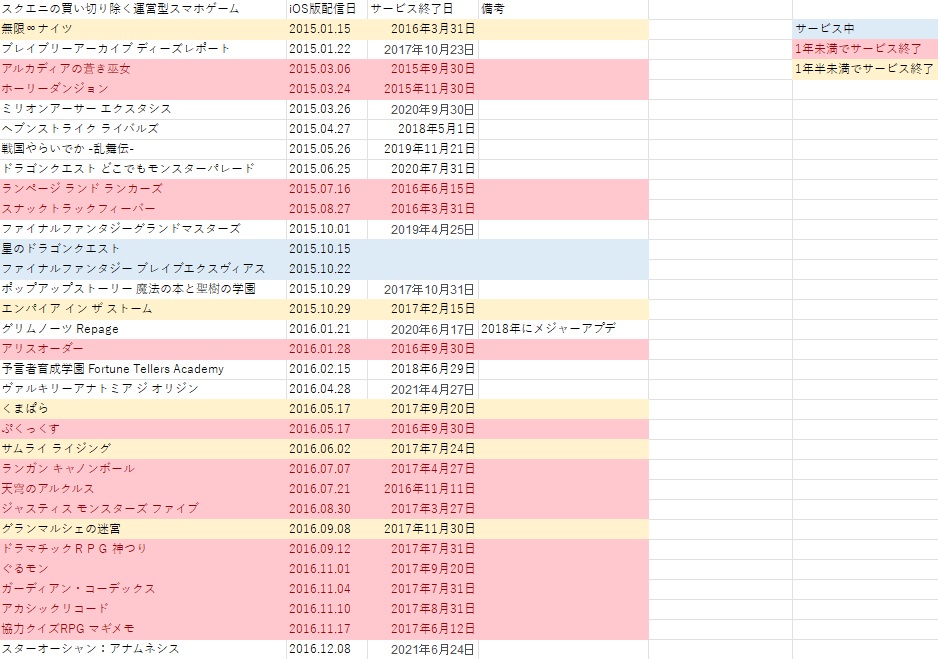
Task: Select the header cell 'サービス終了日'
Action: point(422,9)
